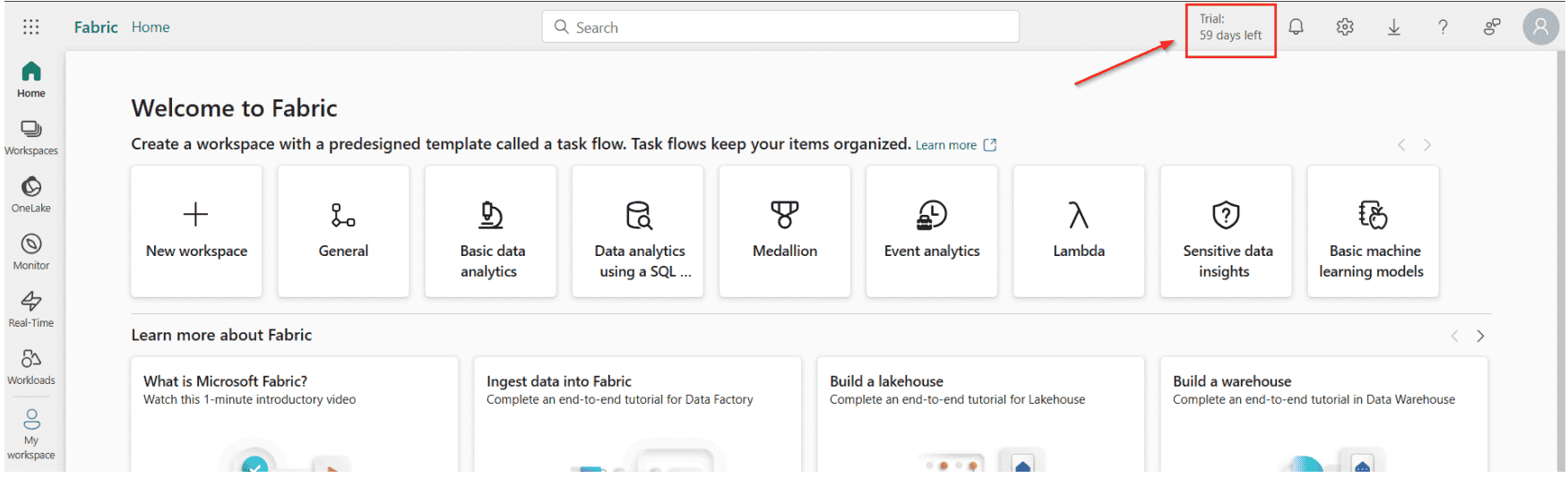Open the user account avatar
The image size is (1568, 478).
click(x=1540, y=27)
